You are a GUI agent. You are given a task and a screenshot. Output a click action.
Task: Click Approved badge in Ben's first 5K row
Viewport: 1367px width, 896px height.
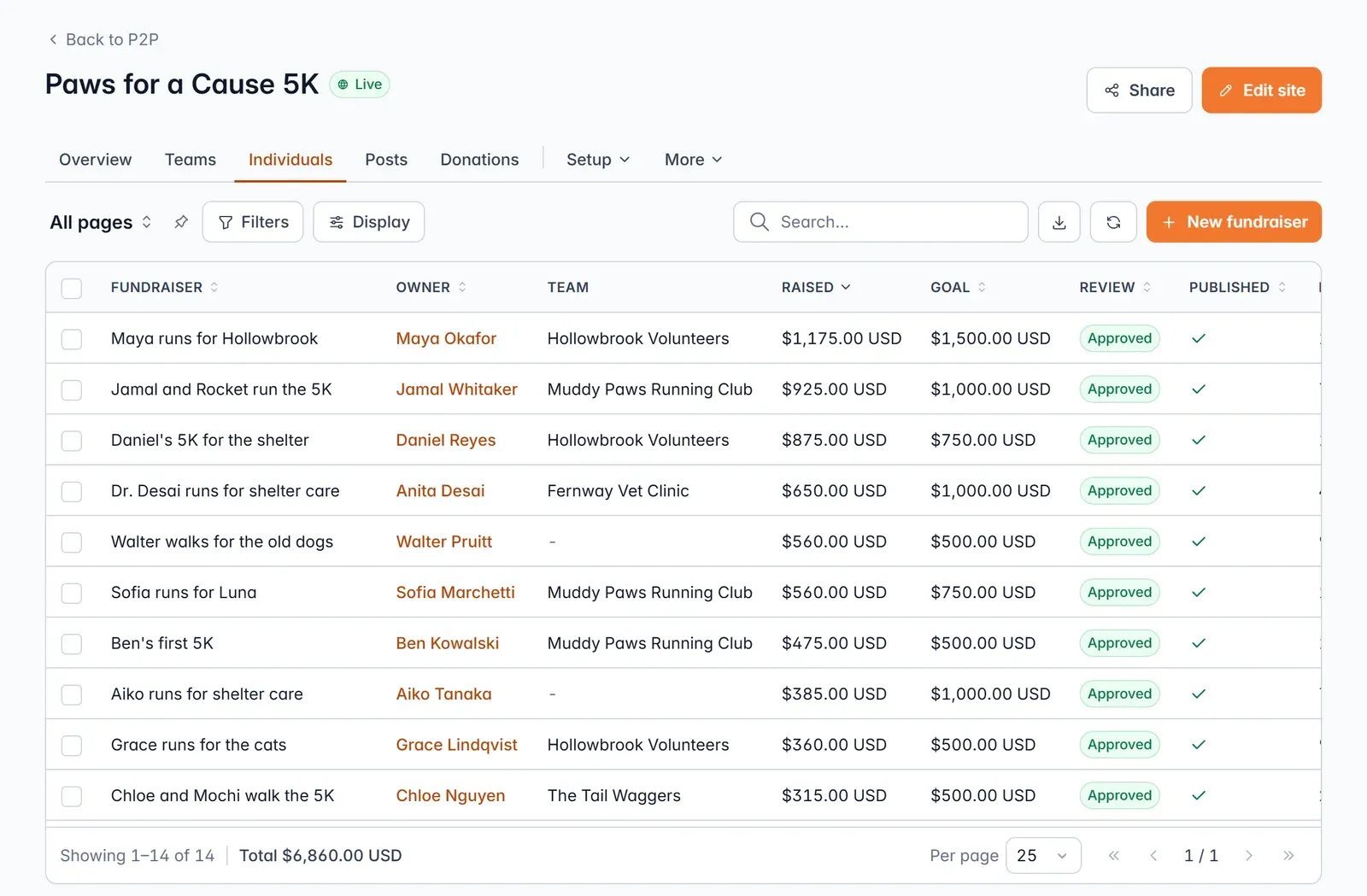coord(1119,643)
